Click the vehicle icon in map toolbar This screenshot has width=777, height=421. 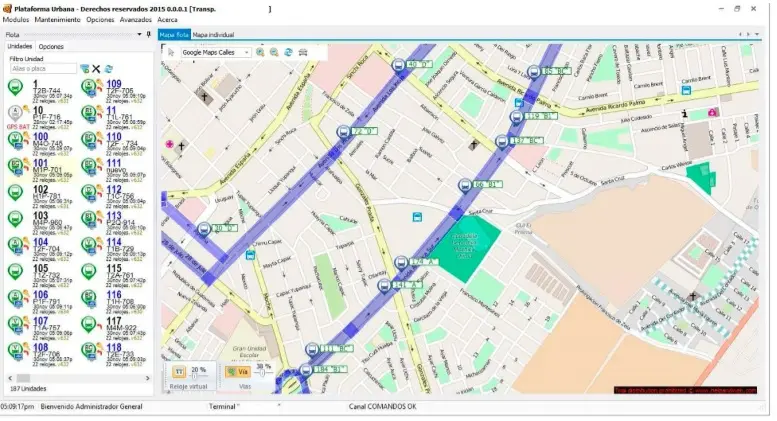[x=303, y=53]
